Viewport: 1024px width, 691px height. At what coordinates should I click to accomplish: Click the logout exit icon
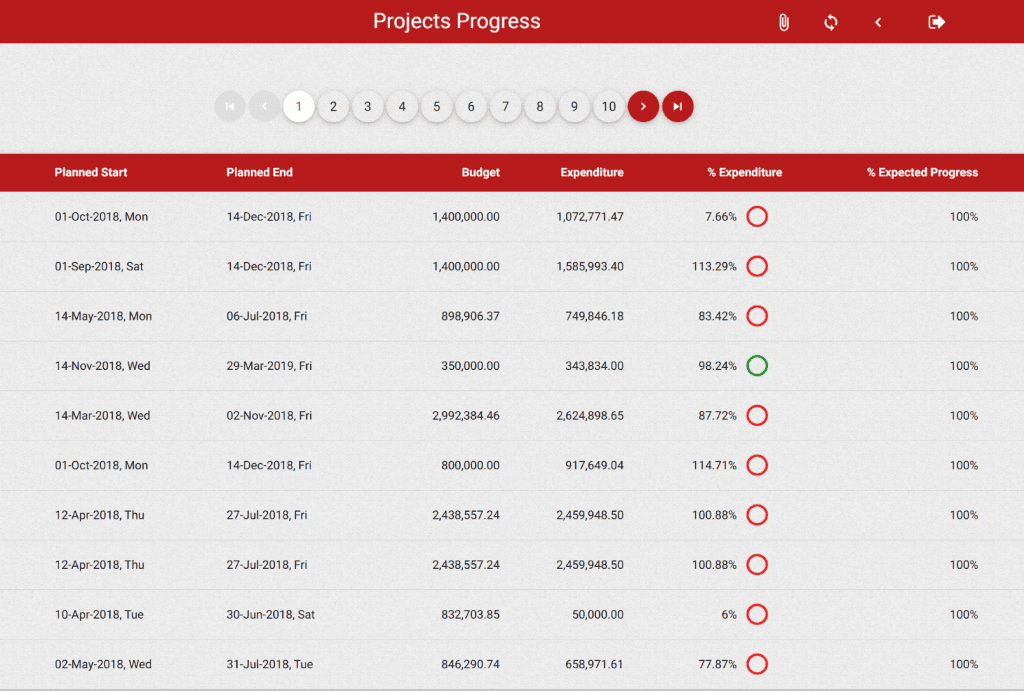[x=936, y=22]
